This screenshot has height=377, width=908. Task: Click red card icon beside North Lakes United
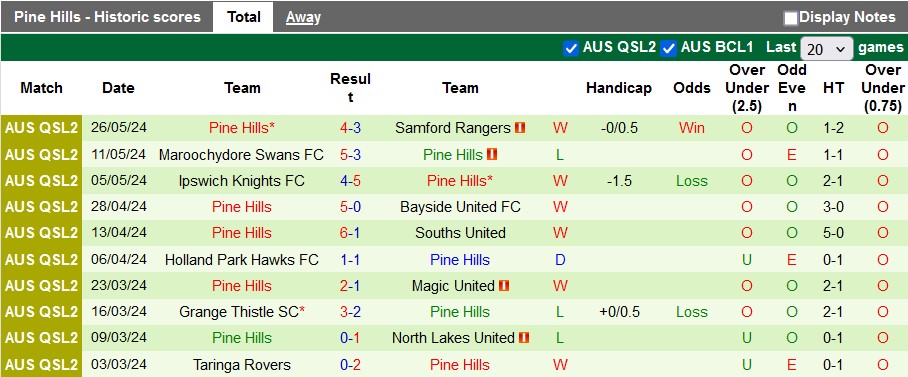pos(524,338)
